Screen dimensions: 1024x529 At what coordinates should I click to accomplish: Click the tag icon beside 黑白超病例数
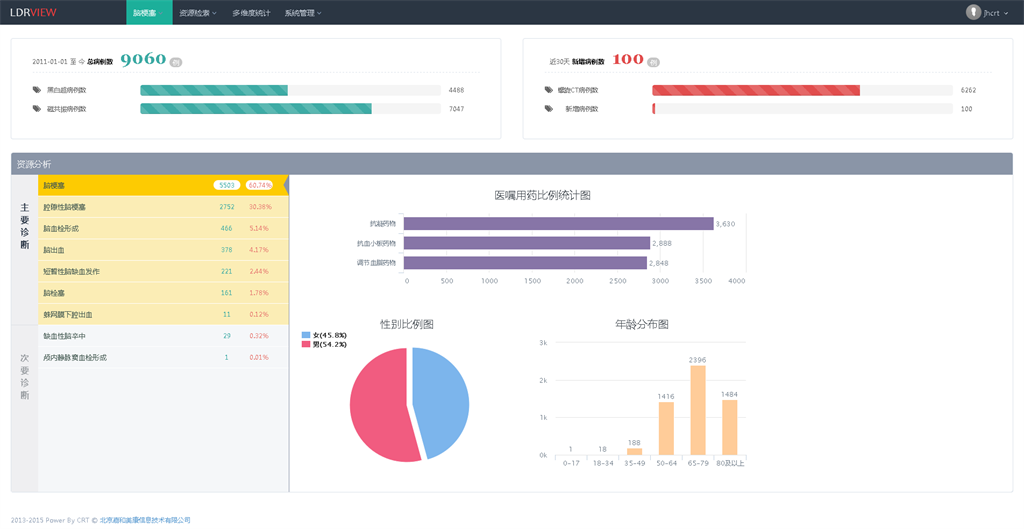pos(37,90)
